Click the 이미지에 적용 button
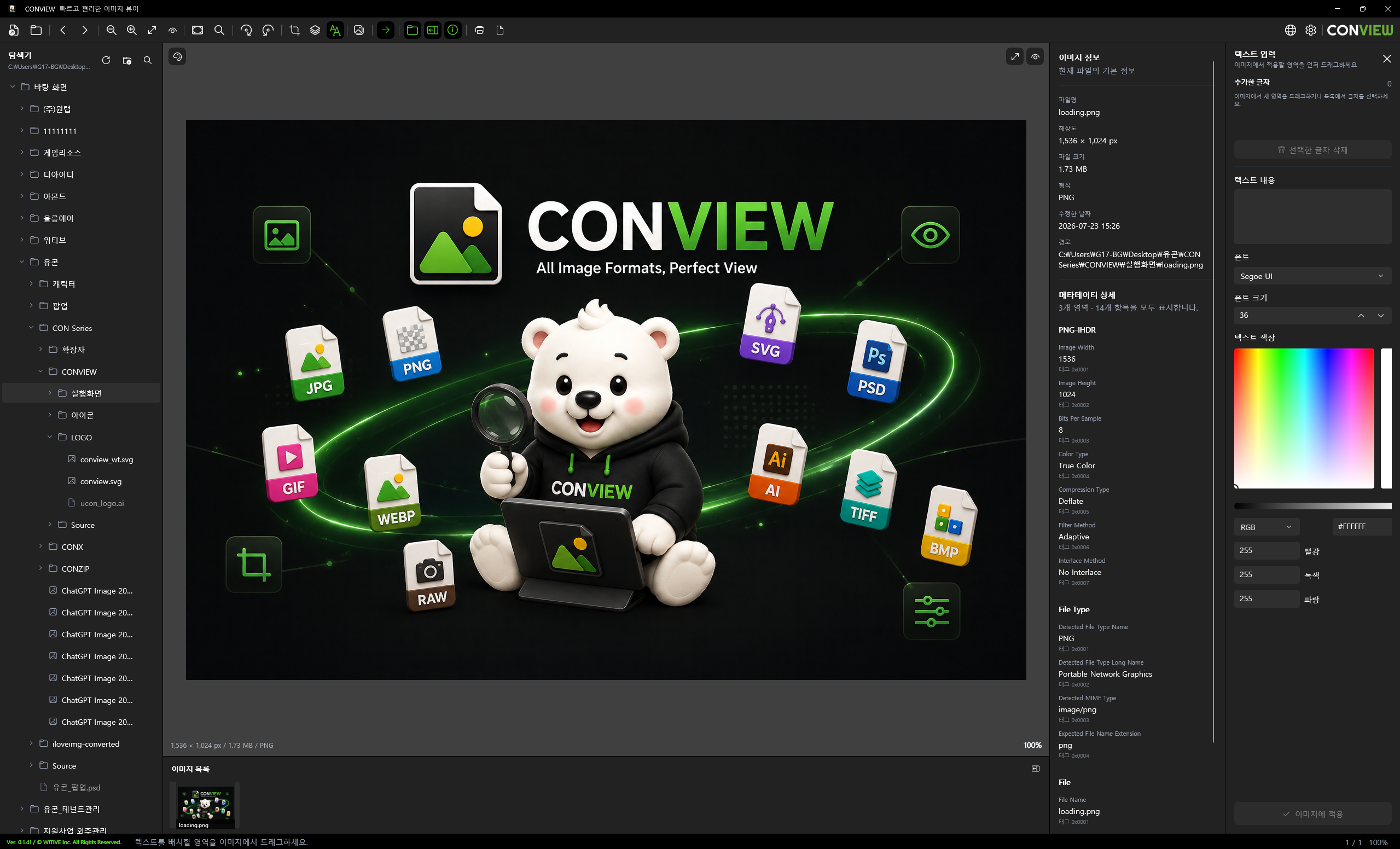 pos(1312,814)
